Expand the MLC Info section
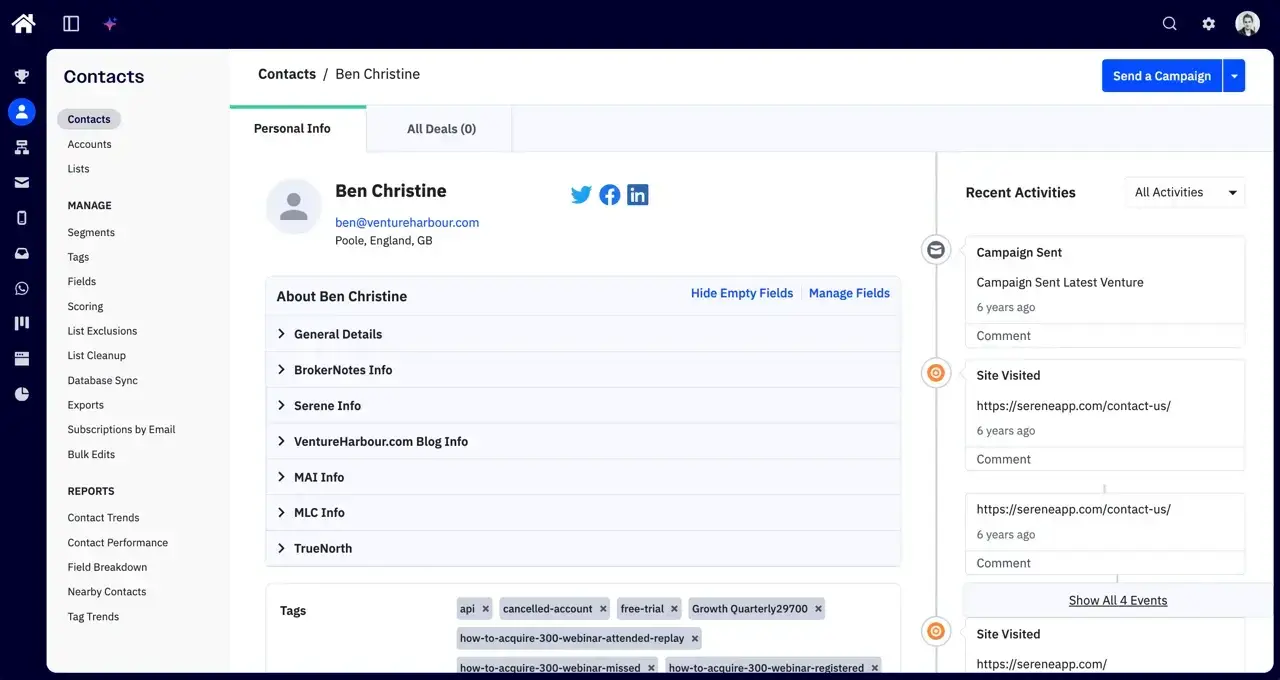The height and width of the screenshot is (680, 1280). (x=583, y=512)
